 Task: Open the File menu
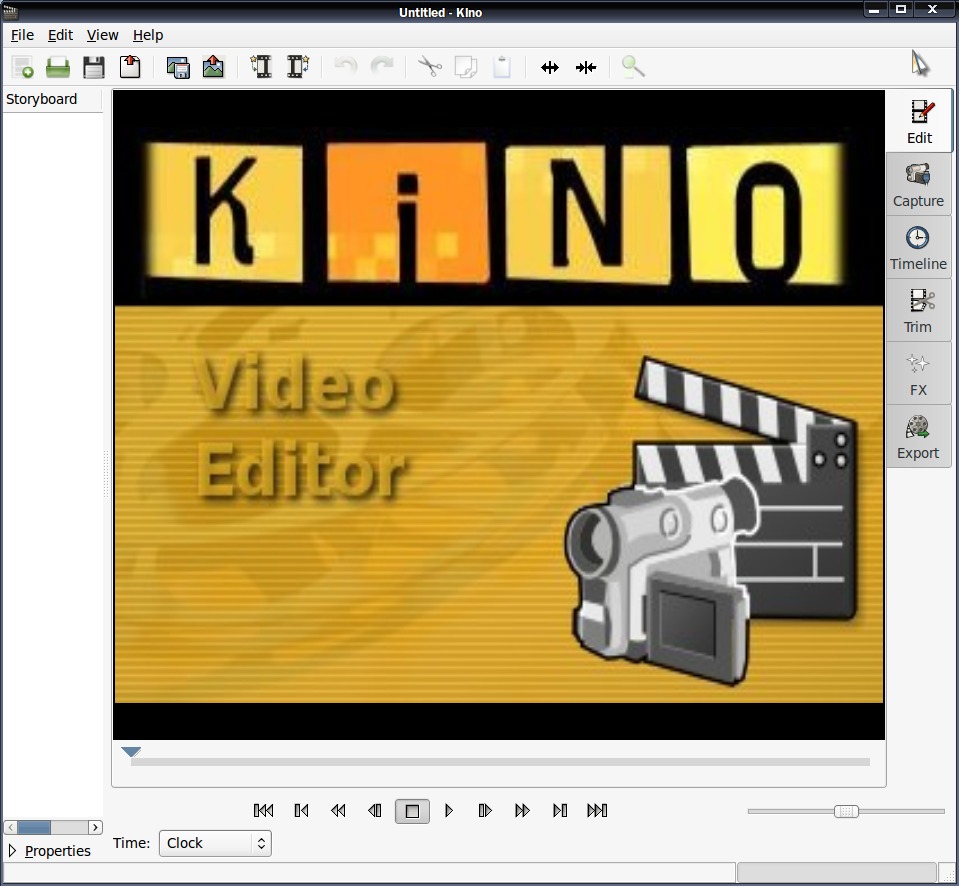tap(22, 35)
